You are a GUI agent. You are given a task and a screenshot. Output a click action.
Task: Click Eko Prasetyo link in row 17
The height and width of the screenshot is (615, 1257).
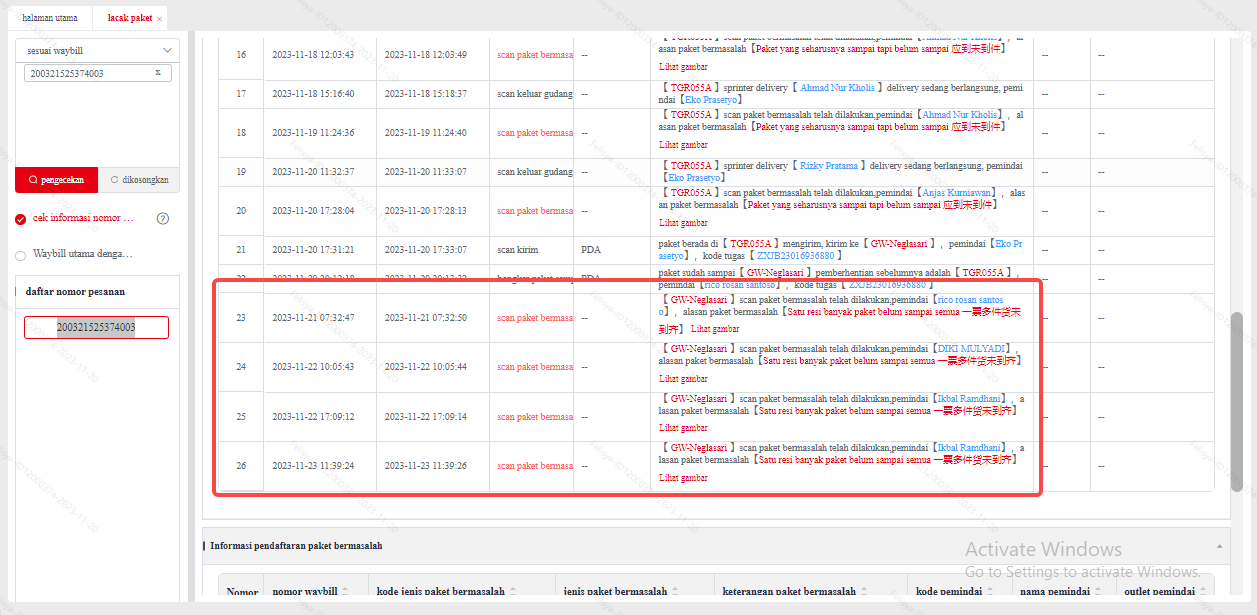[x=710, y=100]
